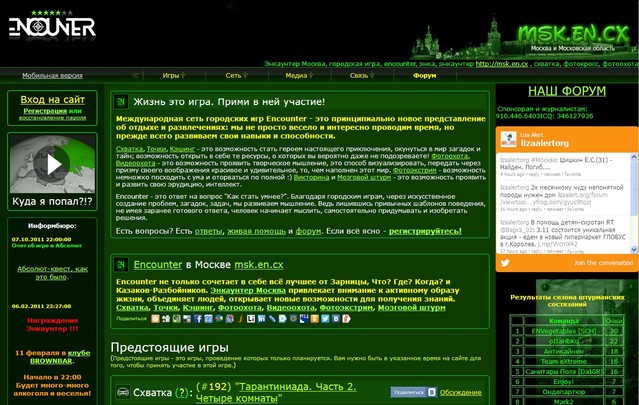Click the Twitter bird icon in the orange widget footer
Screen dimensions: 639x405
(505, 263)
